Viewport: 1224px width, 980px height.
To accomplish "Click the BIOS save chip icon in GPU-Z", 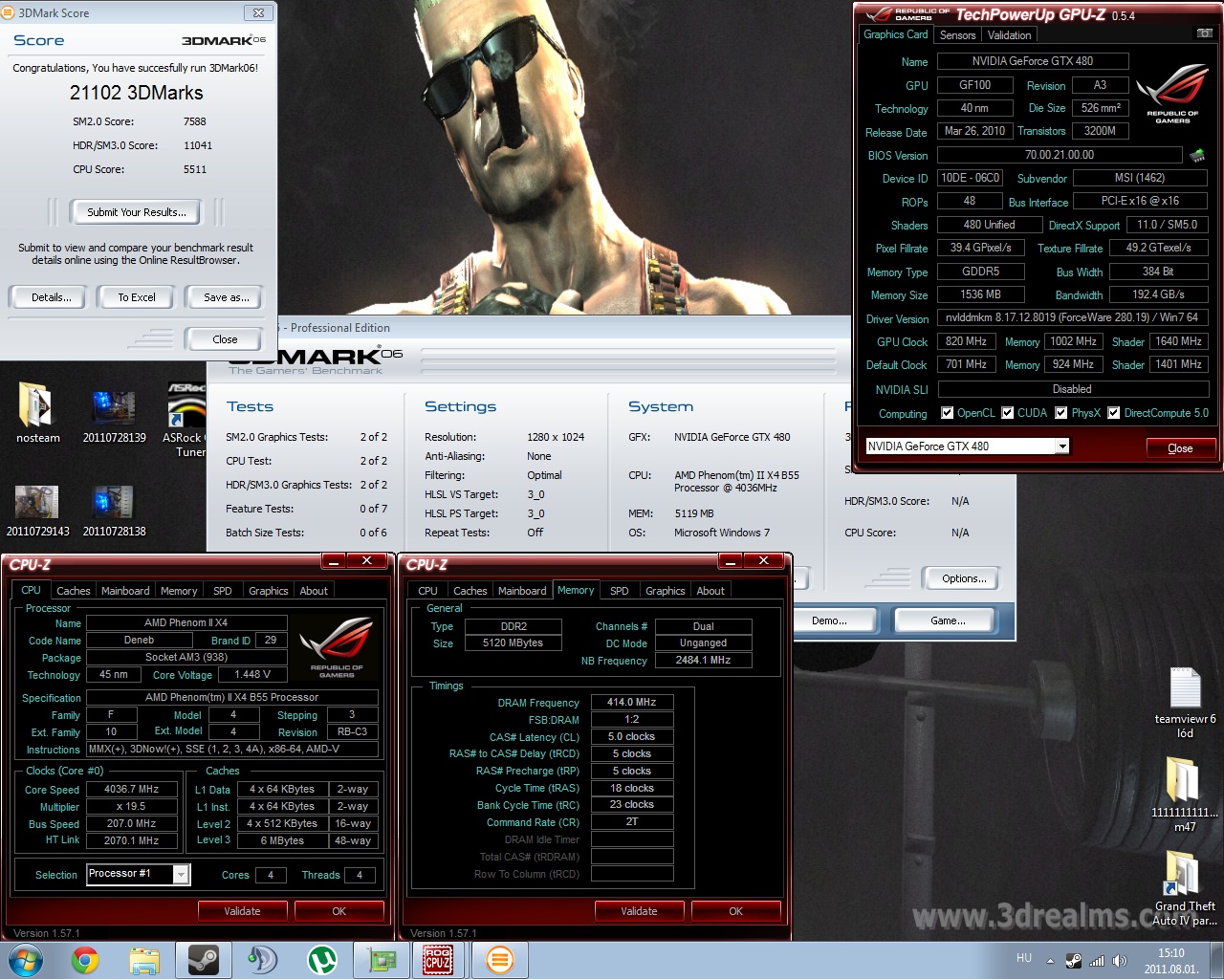I will pos(1196,155).
